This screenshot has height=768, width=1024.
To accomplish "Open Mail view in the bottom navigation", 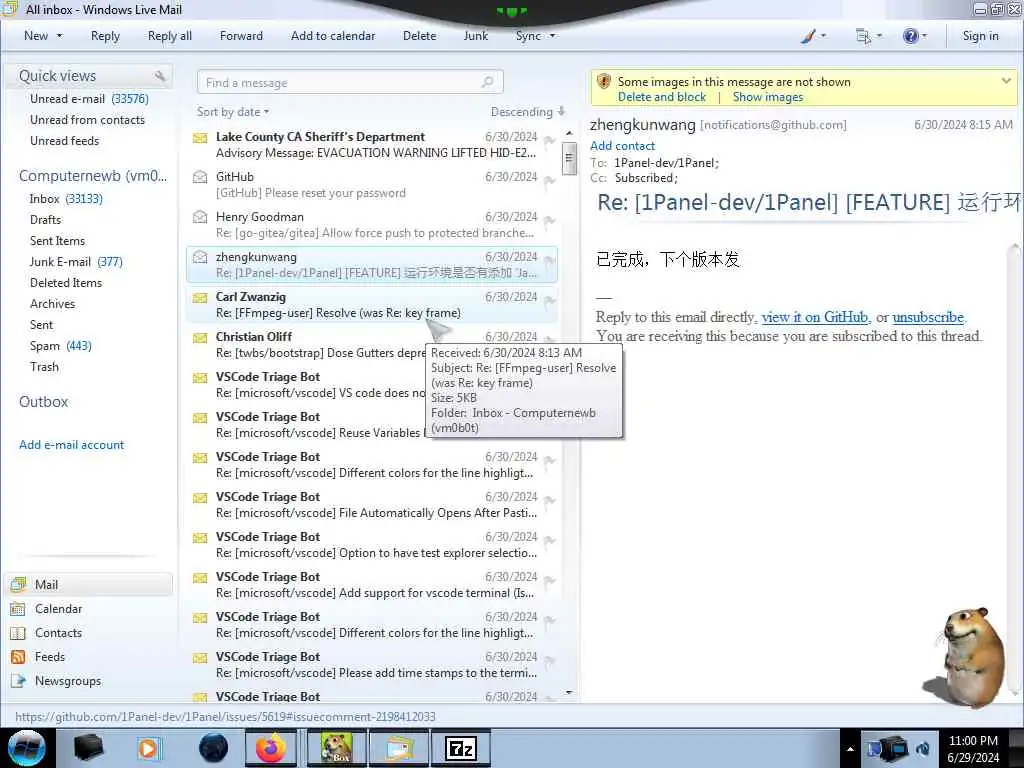I will 90,584.
